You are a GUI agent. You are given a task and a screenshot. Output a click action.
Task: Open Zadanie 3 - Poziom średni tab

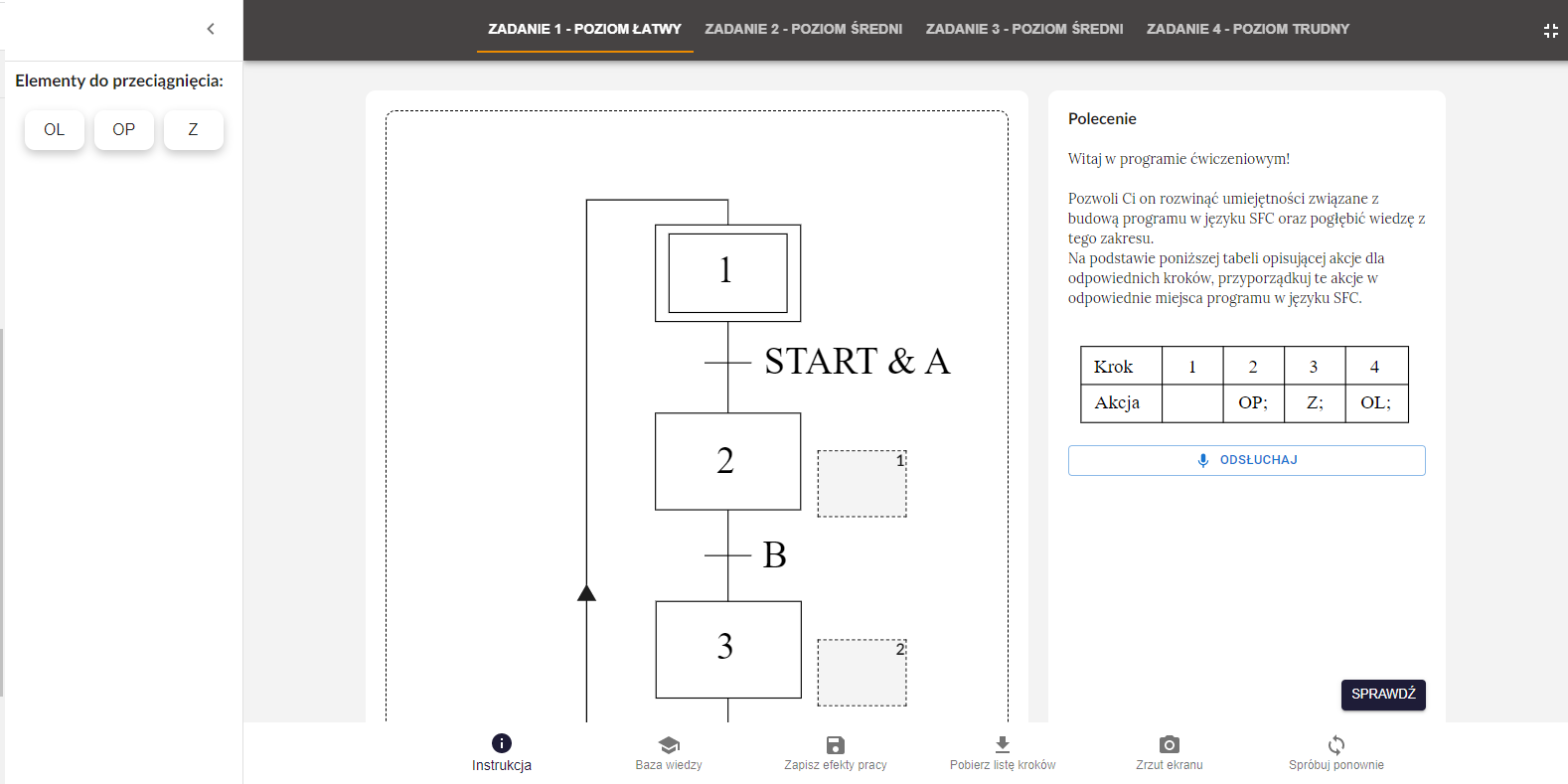coord(1024,29)
